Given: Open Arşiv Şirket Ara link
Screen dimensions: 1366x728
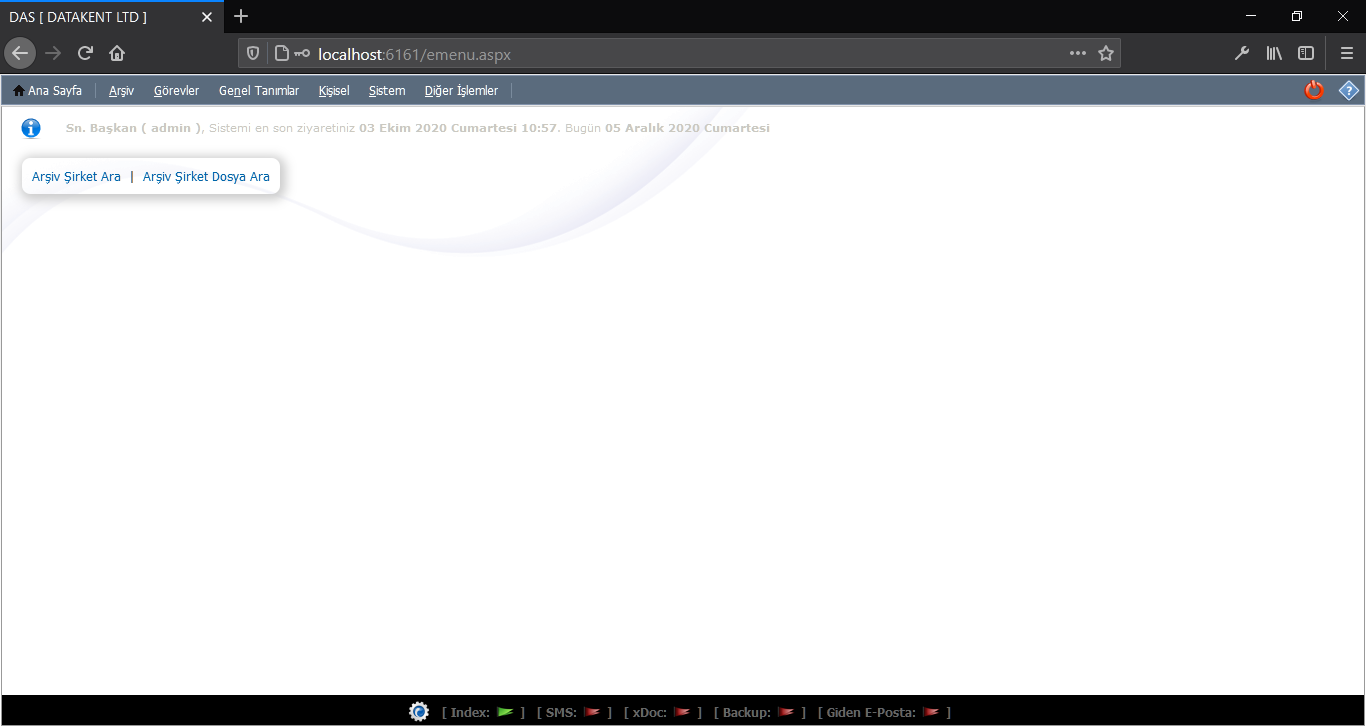Looking at the screenshot, I should click(x=76, y=177).
